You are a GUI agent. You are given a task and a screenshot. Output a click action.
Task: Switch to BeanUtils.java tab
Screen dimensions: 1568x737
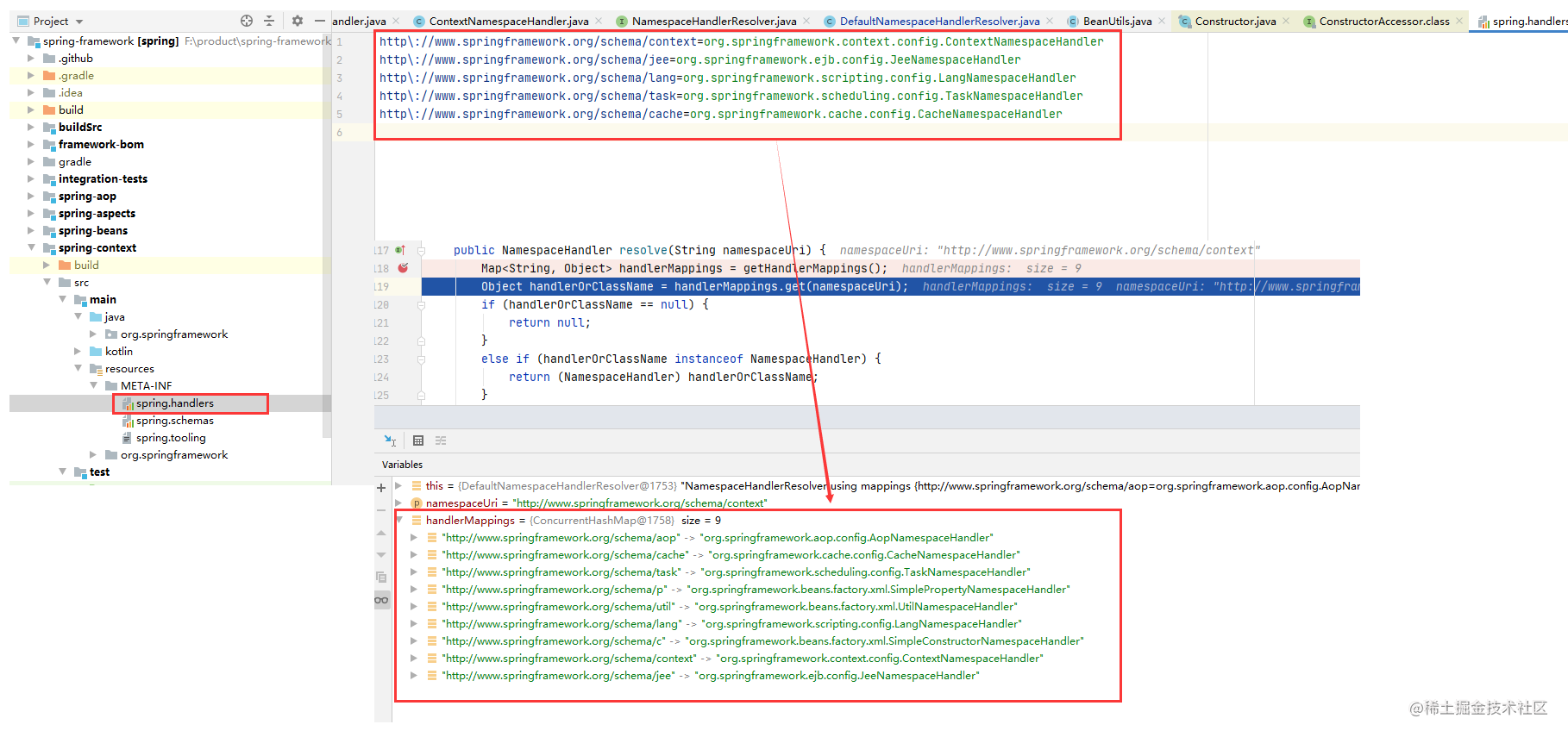click(1117, 21)
